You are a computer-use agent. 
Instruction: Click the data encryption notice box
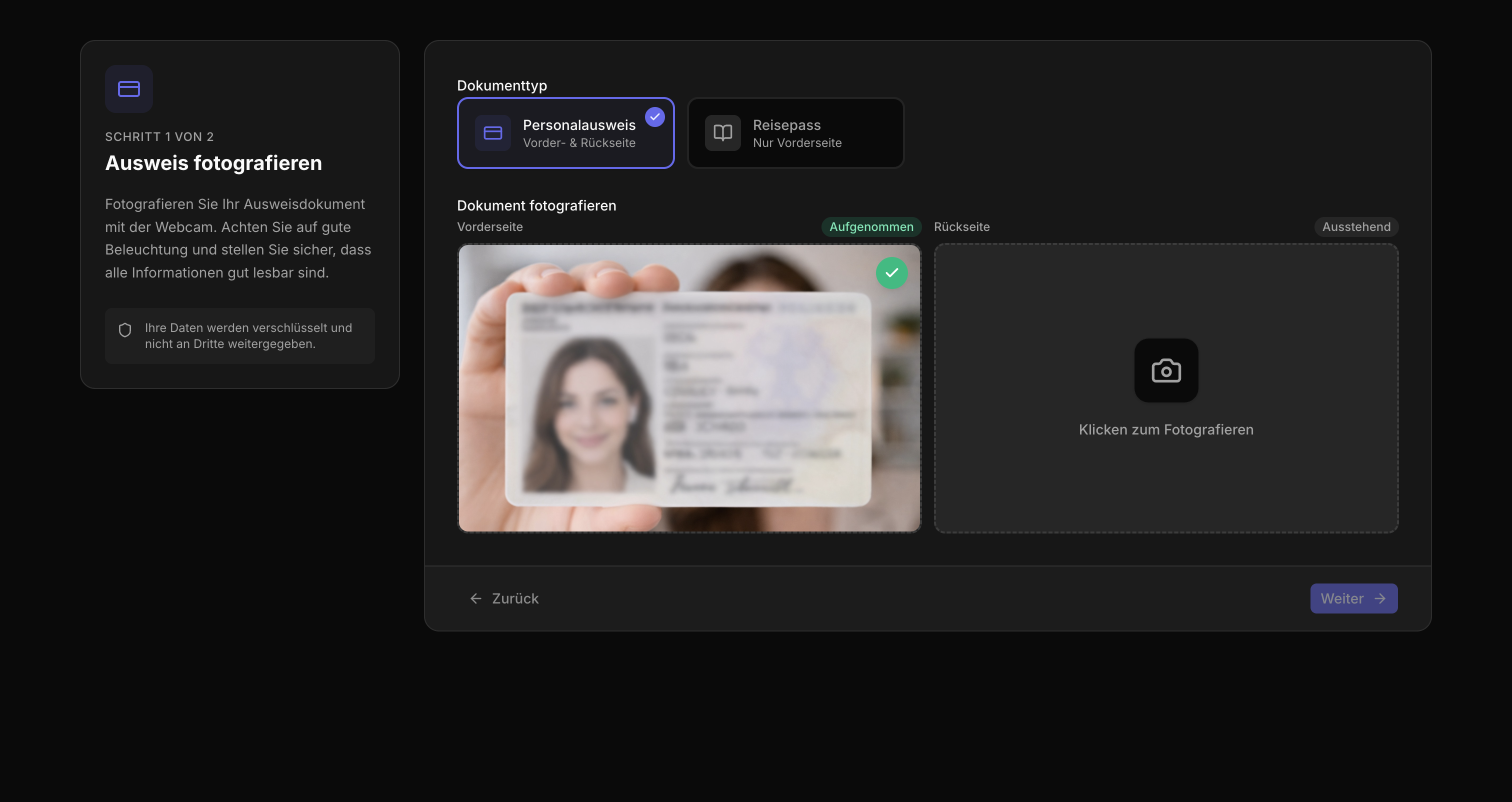click(x=240, y=336)
